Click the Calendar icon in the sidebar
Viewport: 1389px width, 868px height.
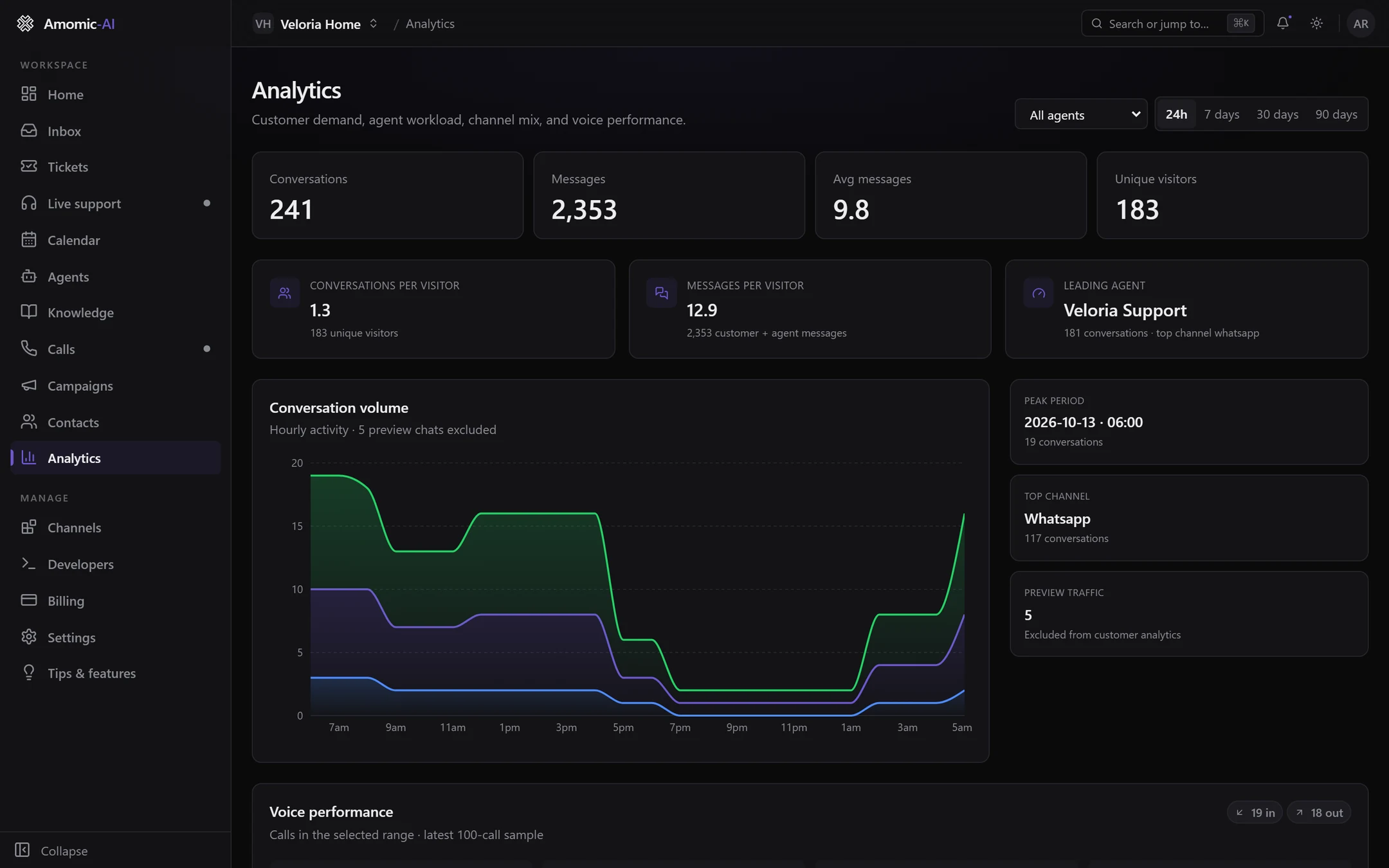click(x=29, y=240)
